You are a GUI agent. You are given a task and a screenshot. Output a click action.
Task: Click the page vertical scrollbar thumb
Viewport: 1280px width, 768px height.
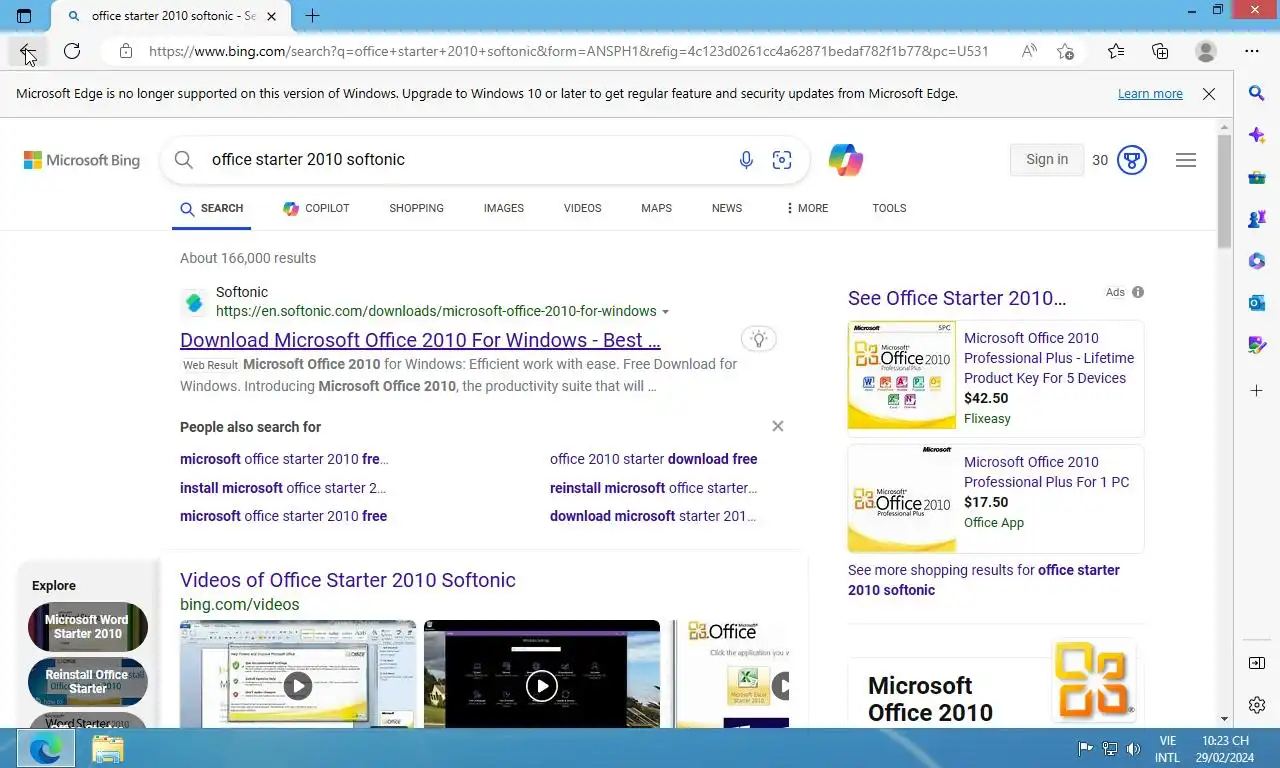click(x=1224, y=190)
